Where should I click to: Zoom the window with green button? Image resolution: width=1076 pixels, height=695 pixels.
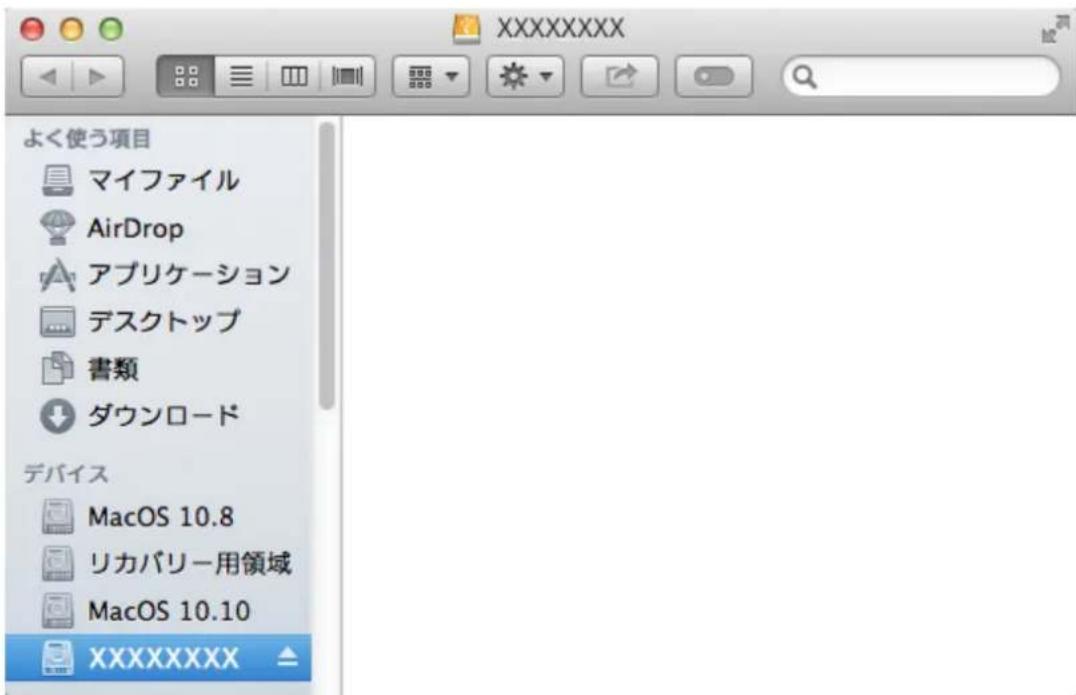pyautogui.click(x=111, y=30)
